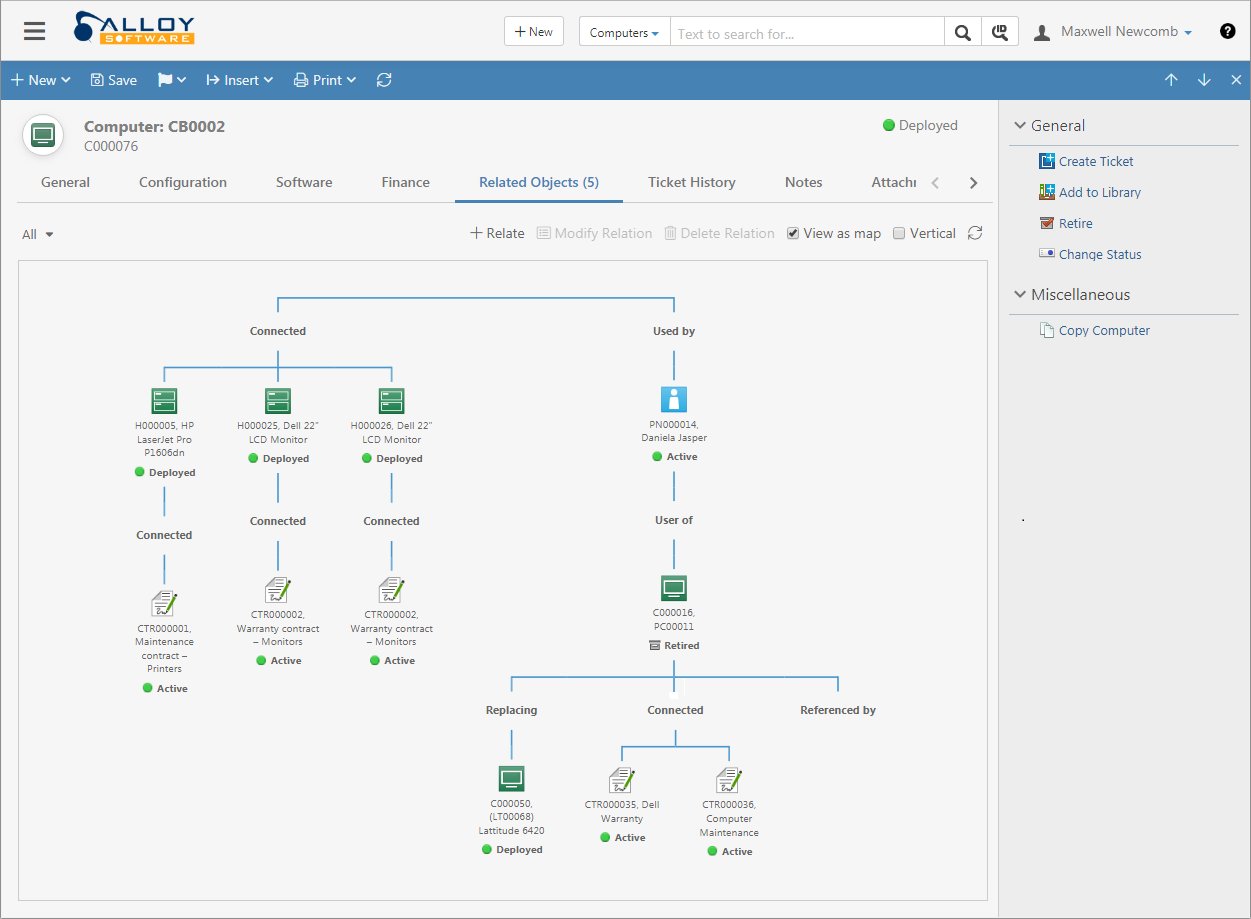1251x919 pixels.
Task: Click inside the text search field
Action: coord(806,31)
